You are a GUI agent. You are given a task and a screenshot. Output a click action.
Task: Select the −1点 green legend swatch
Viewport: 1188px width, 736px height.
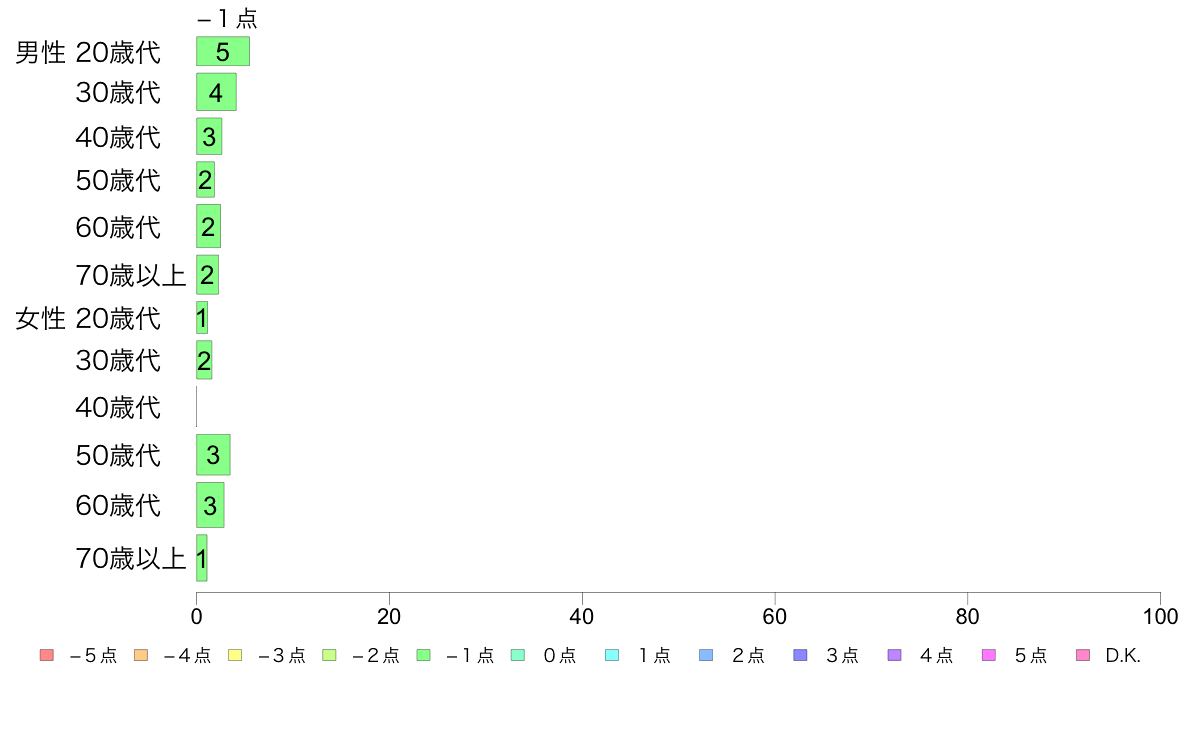[424, 655]
